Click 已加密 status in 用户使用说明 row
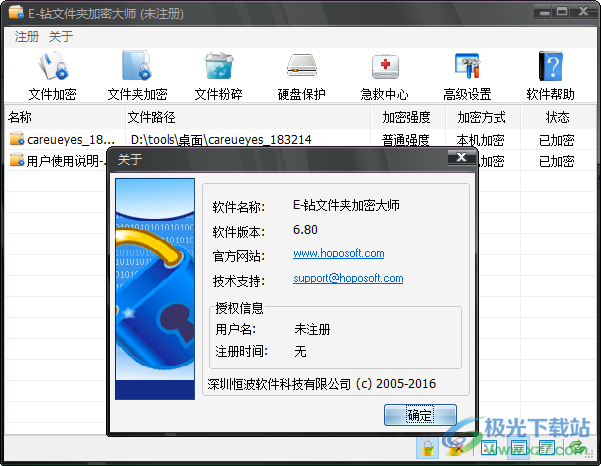The width and height of the screenshot is (601, 466). tap(557, 161)
